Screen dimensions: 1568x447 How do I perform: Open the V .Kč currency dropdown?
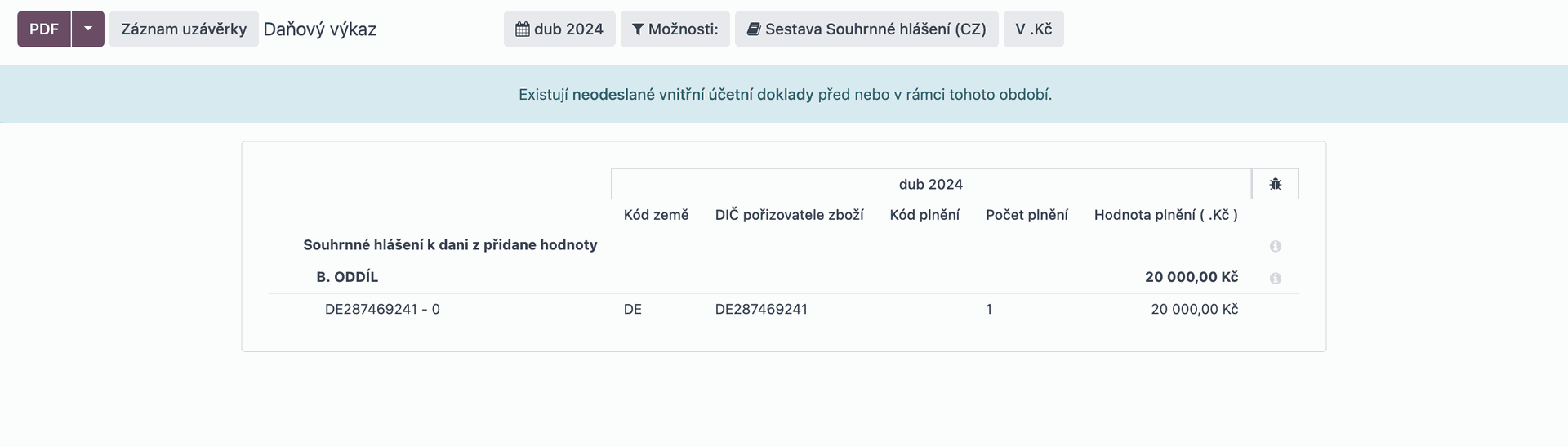[x=1034, y=29]
